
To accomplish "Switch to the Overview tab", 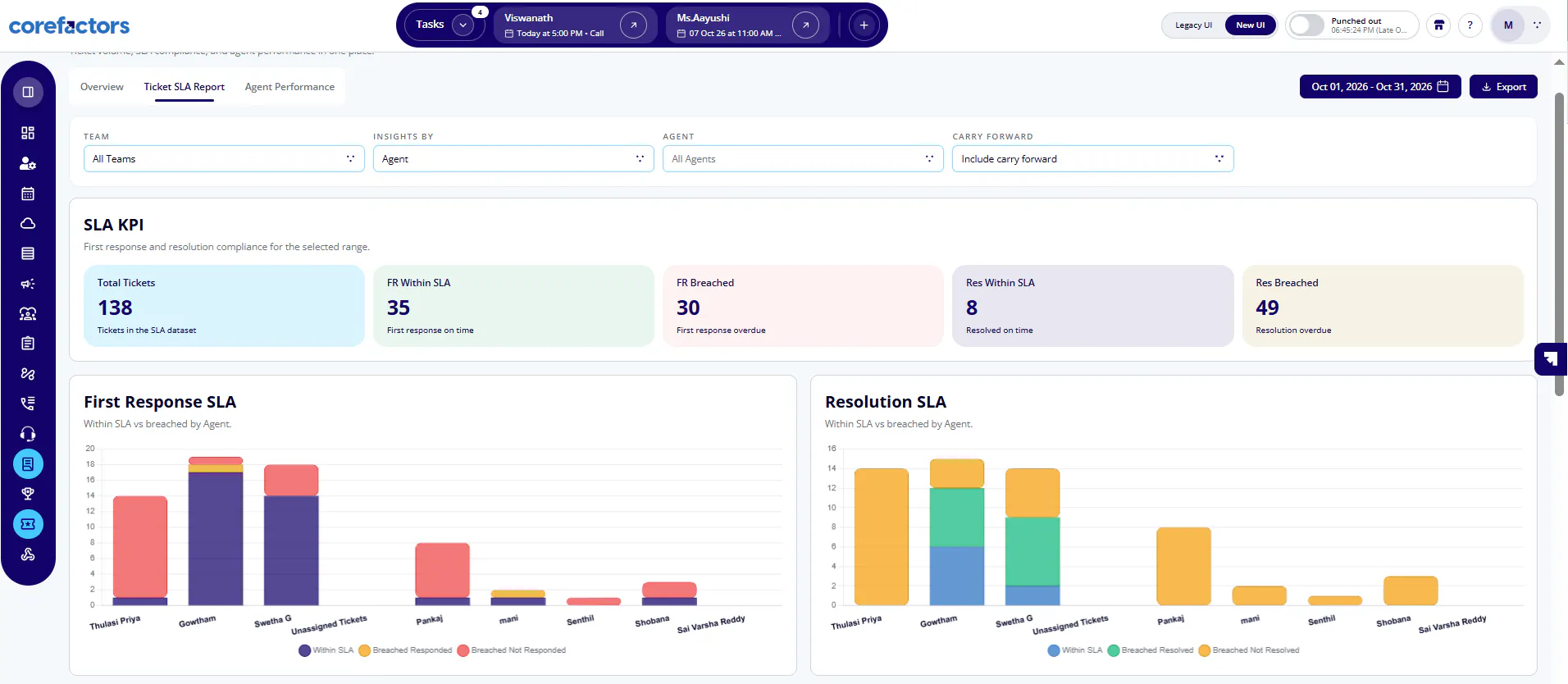I will (x=102, y=87).
